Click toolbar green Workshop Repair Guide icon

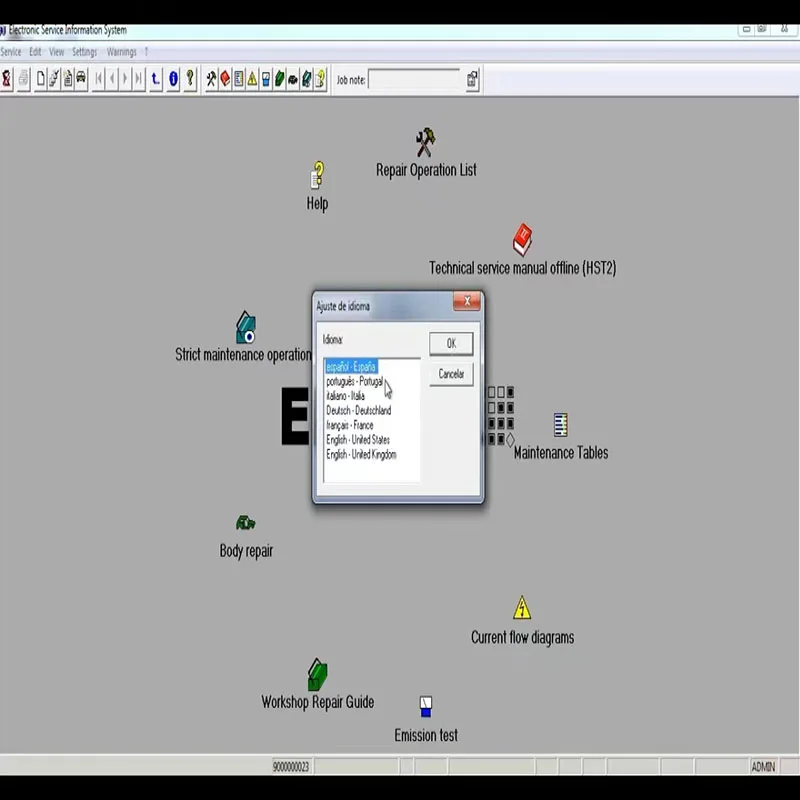click(x=279, y=79)
